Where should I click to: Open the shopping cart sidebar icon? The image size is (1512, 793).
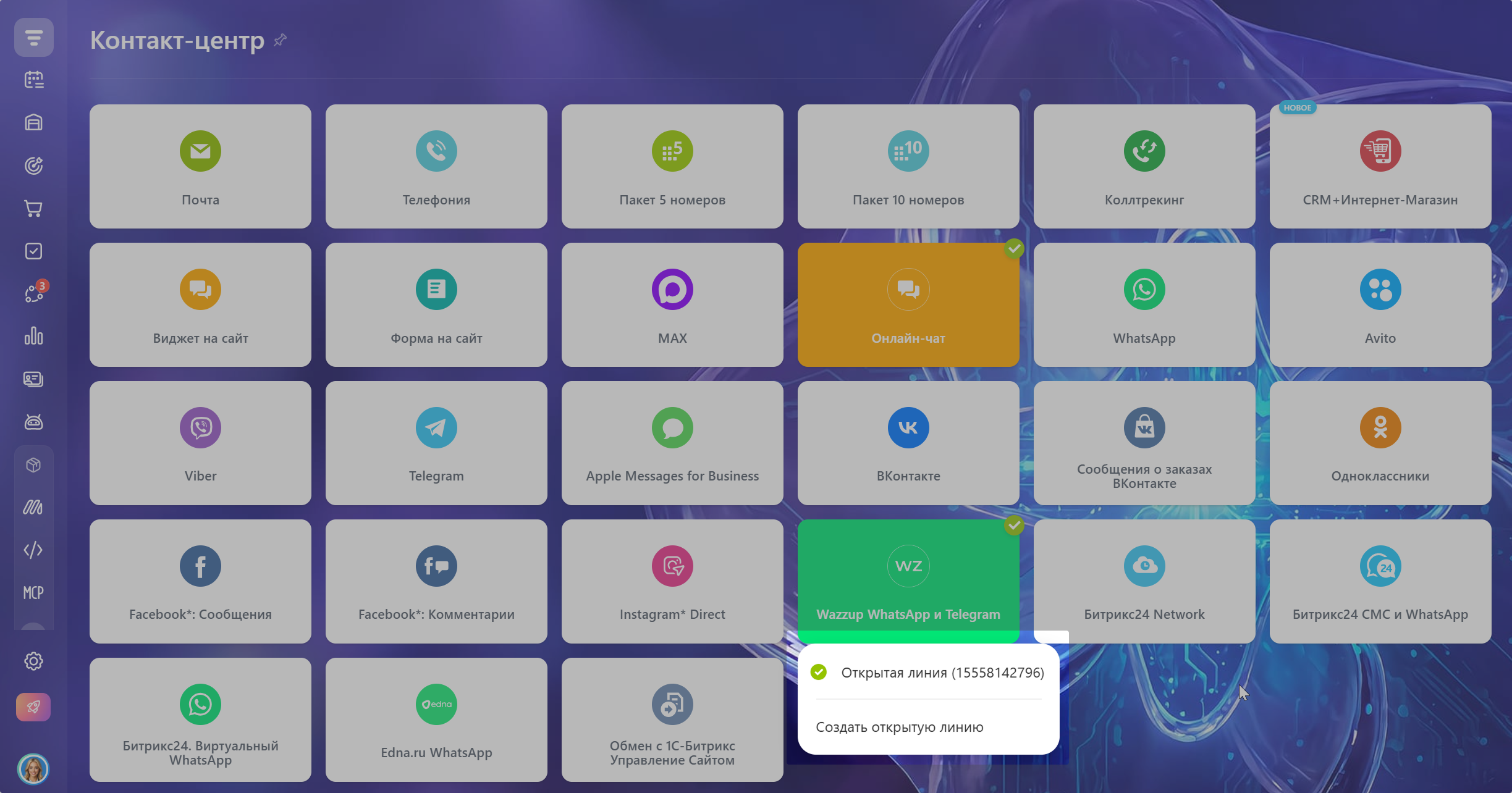click(34, 208)
